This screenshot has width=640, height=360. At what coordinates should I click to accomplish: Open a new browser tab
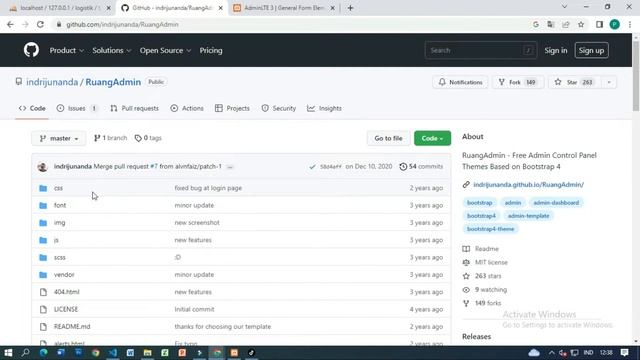pyautogui.click(x=350, y=8)
